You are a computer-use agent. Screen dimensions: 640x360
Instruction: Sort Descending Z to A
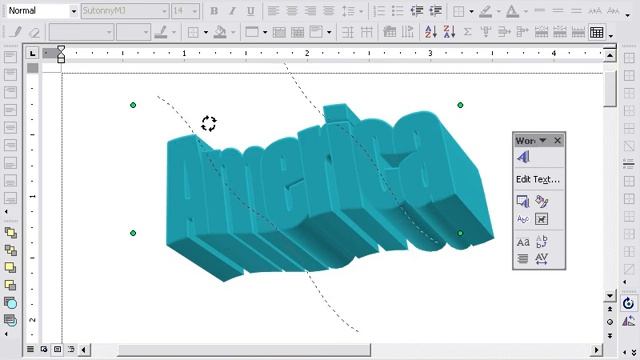pyautogui.click(x=449, y=32)
